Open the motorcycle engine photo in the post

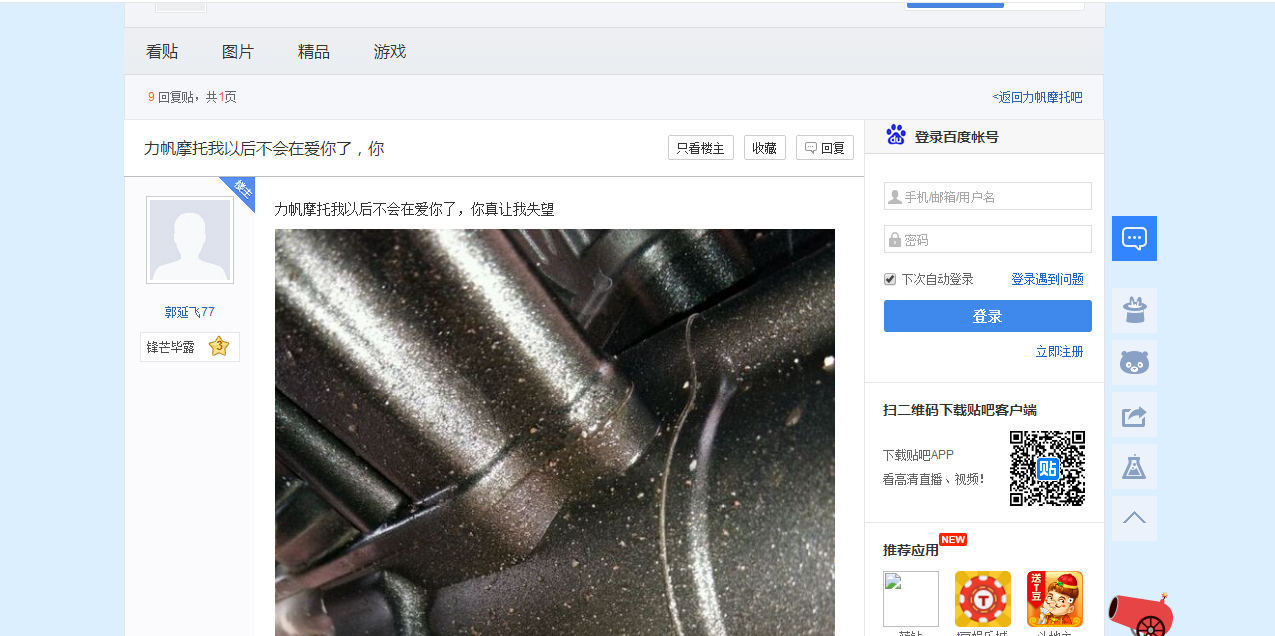click(x=555, y=432)
